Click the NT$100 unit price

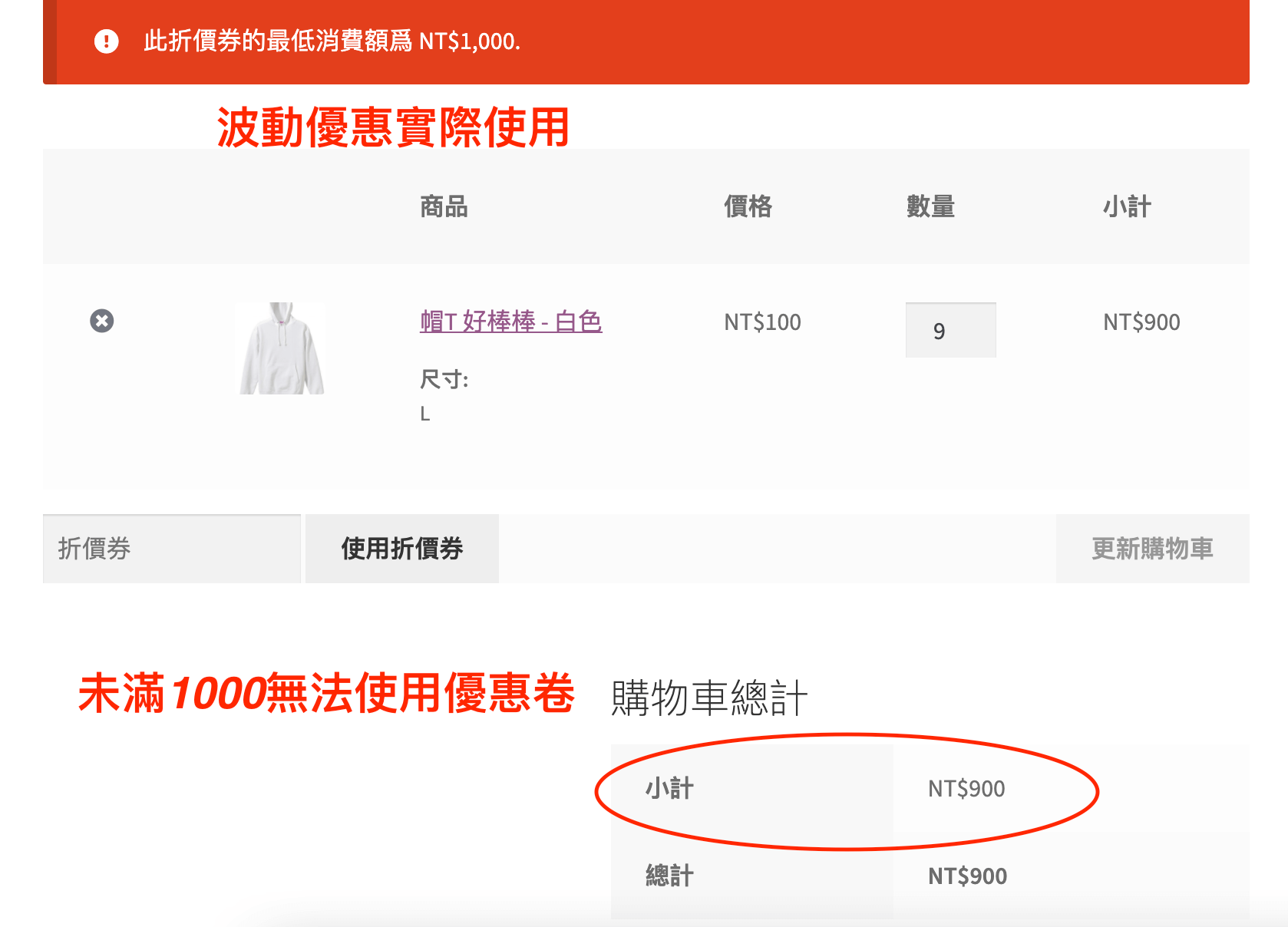(x=762, y=322)
